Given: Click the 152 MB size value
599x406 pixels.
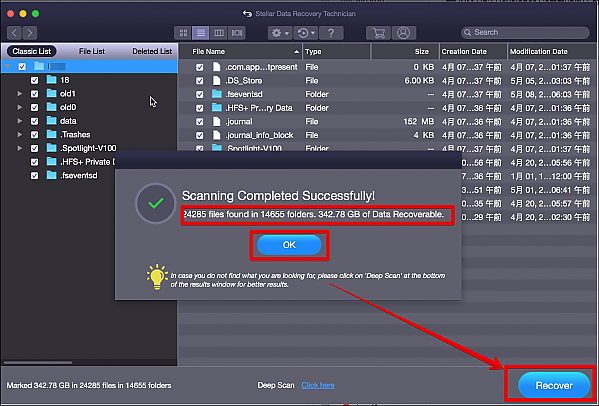Looking at the screenshot, I should (x=418, y=121).
